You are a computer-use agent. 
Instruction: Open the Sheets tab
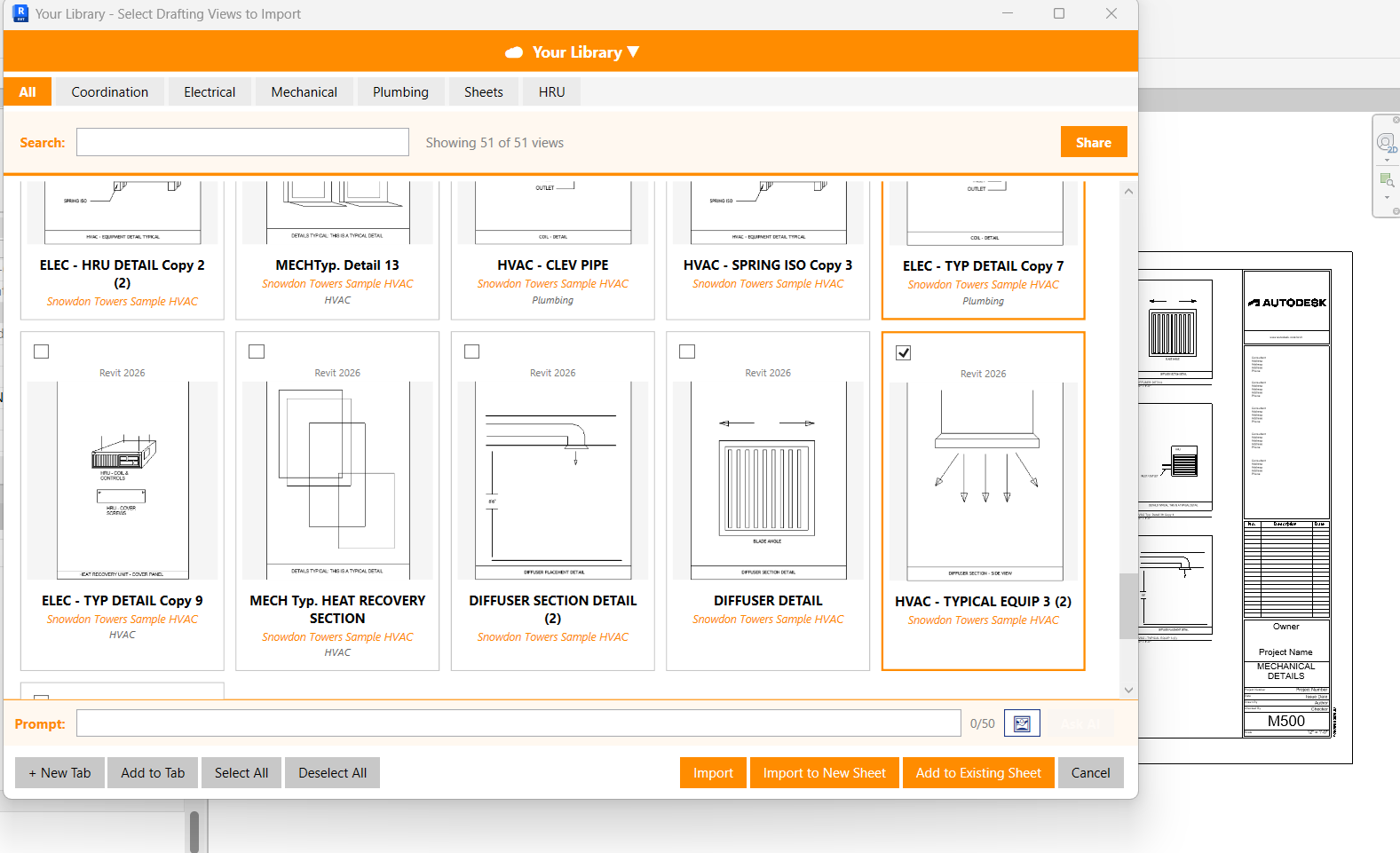point(484,91)
